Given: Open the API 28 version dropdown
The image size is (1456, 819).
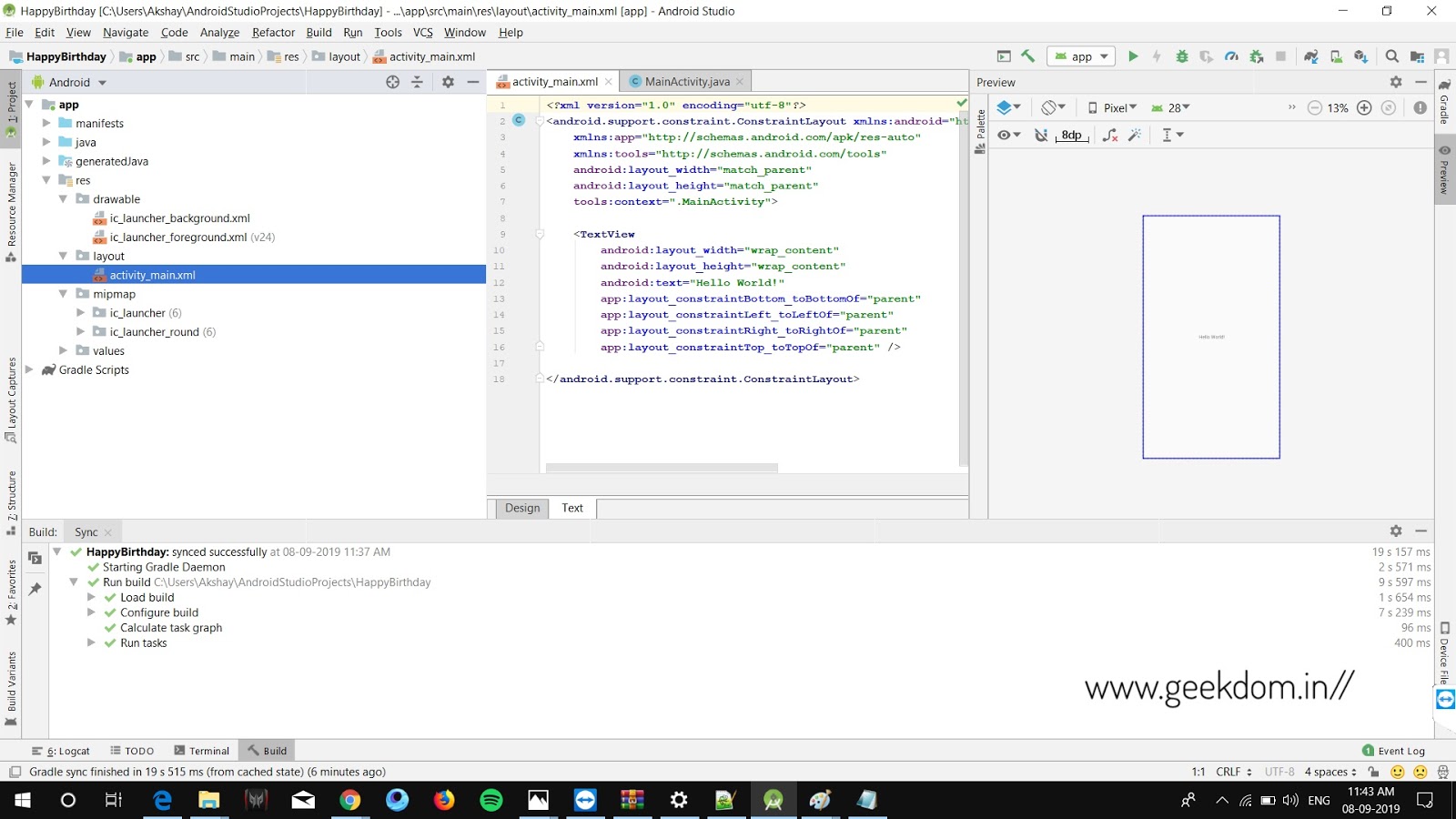Looking at the screenshot, I should [x=1171, y=107].
